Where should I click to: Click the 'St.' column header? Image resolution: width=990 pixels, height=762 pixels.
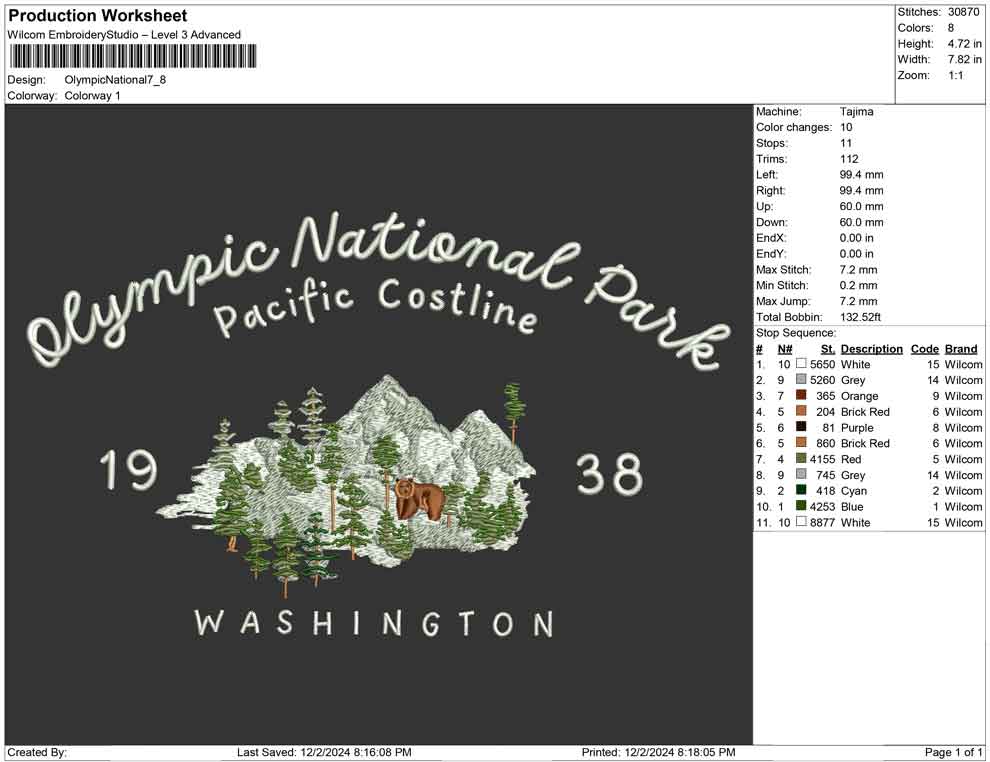828,348
